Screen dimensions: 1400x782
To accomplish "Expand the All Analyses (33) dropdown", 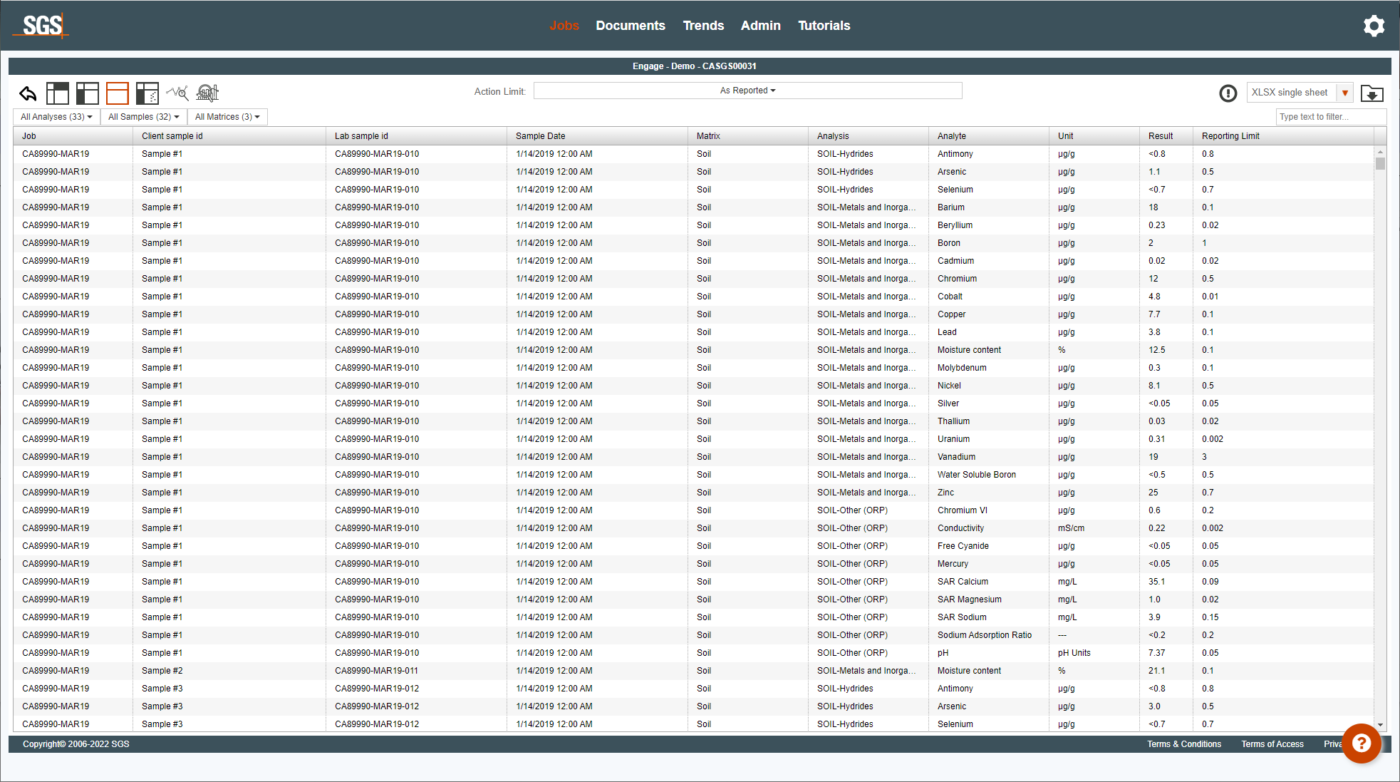I will tap(57, 117).
